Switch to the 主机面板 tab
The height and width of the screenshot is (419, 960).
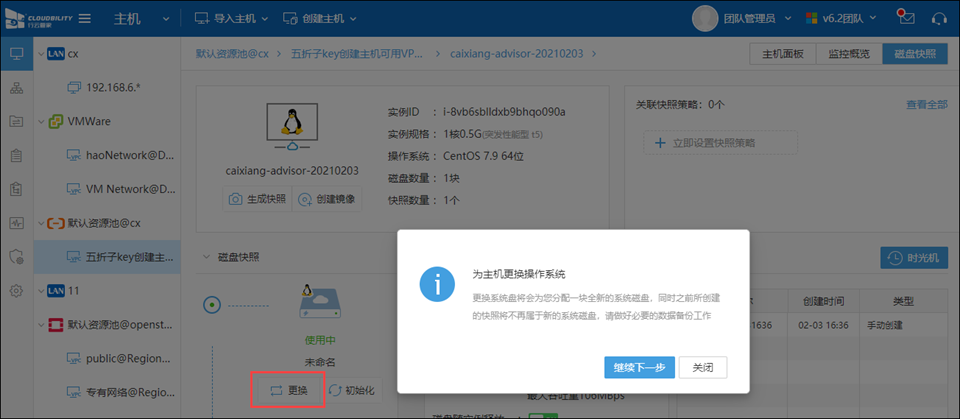click(782, 53)
